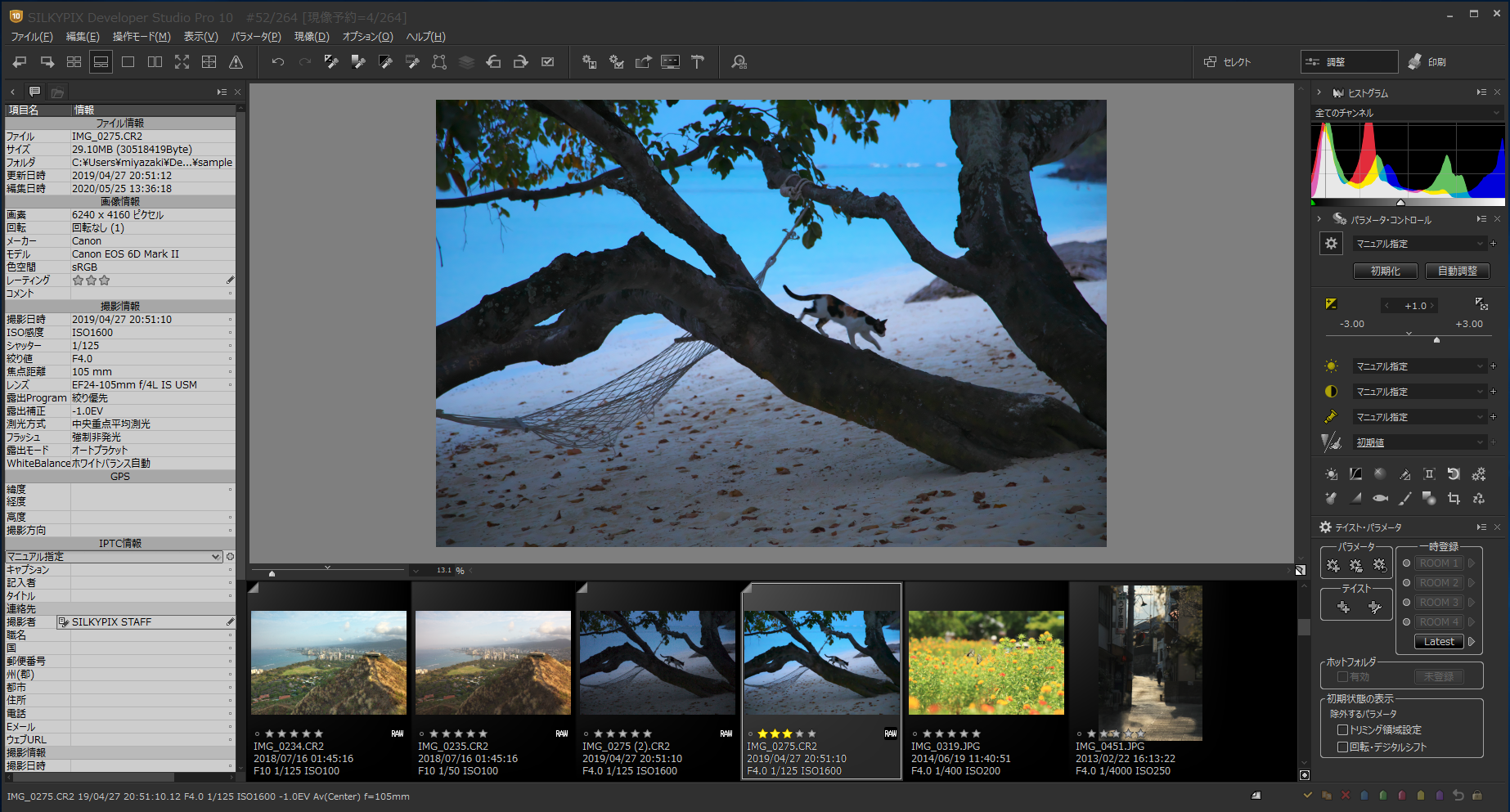Toggle highlight/shadow warning triangle icon

click(236, 62)
